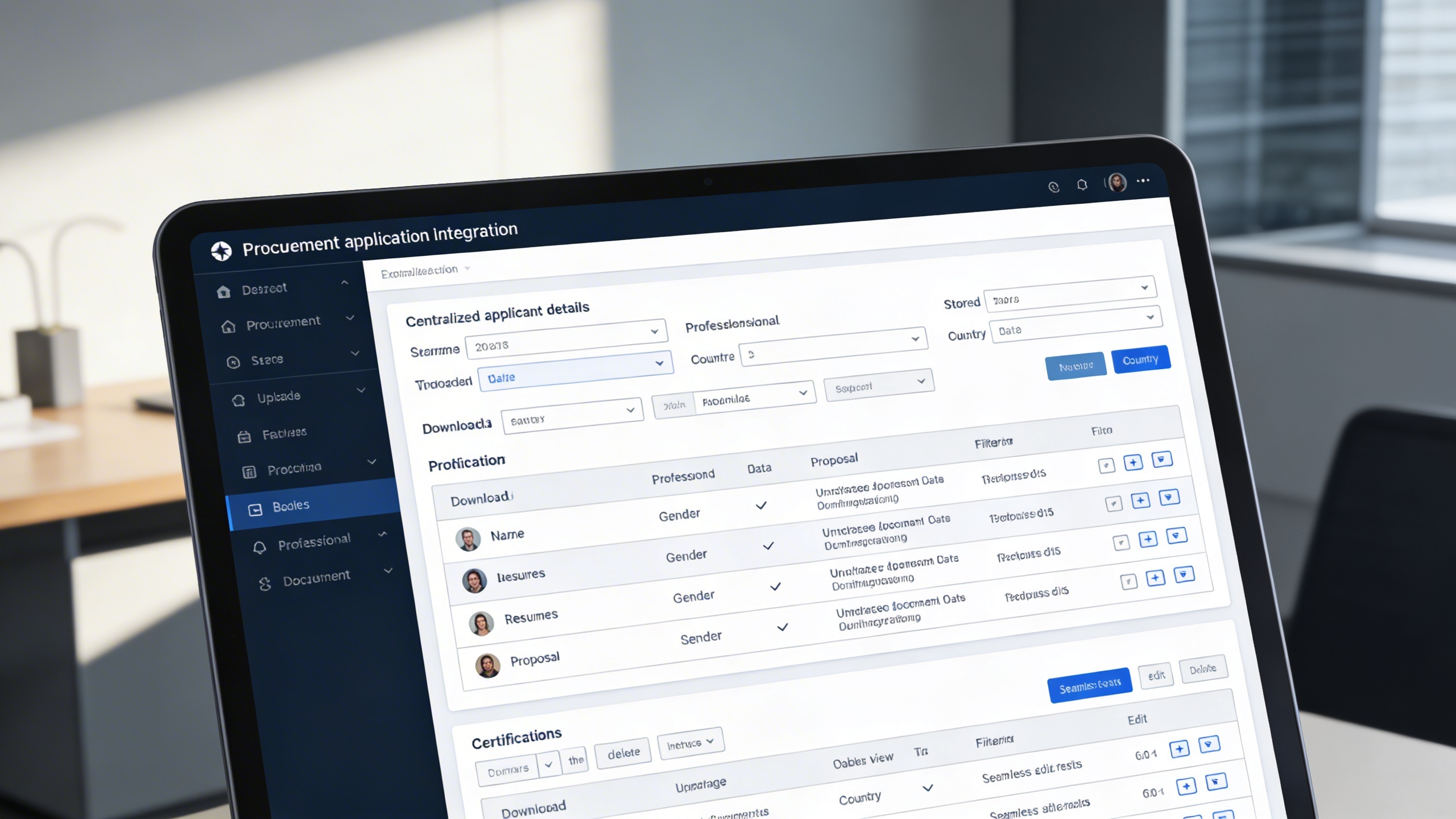The image size is (1456, 819).
Task: Click the star logo beside Procuement title
Action: pyautogui.click(x=221, y=251)
